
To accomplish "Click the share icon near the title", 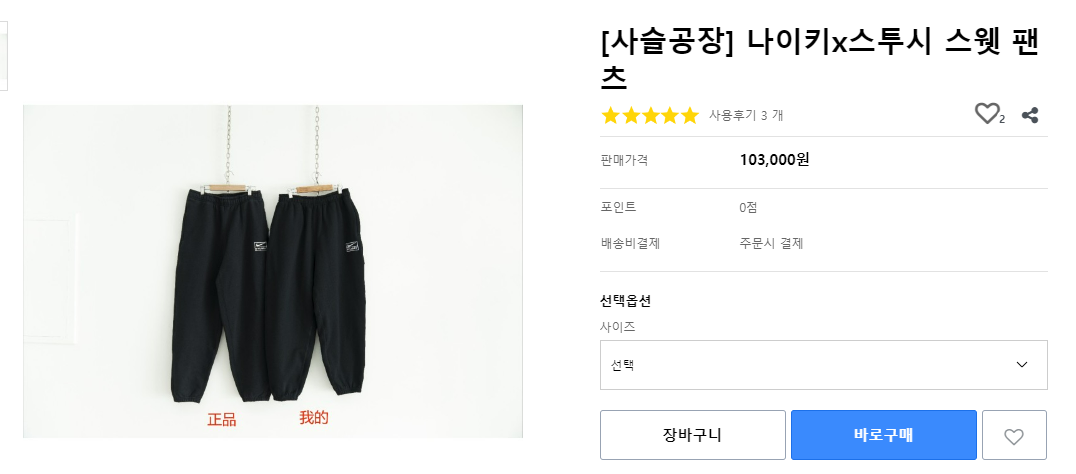I will pos(1030,115).
